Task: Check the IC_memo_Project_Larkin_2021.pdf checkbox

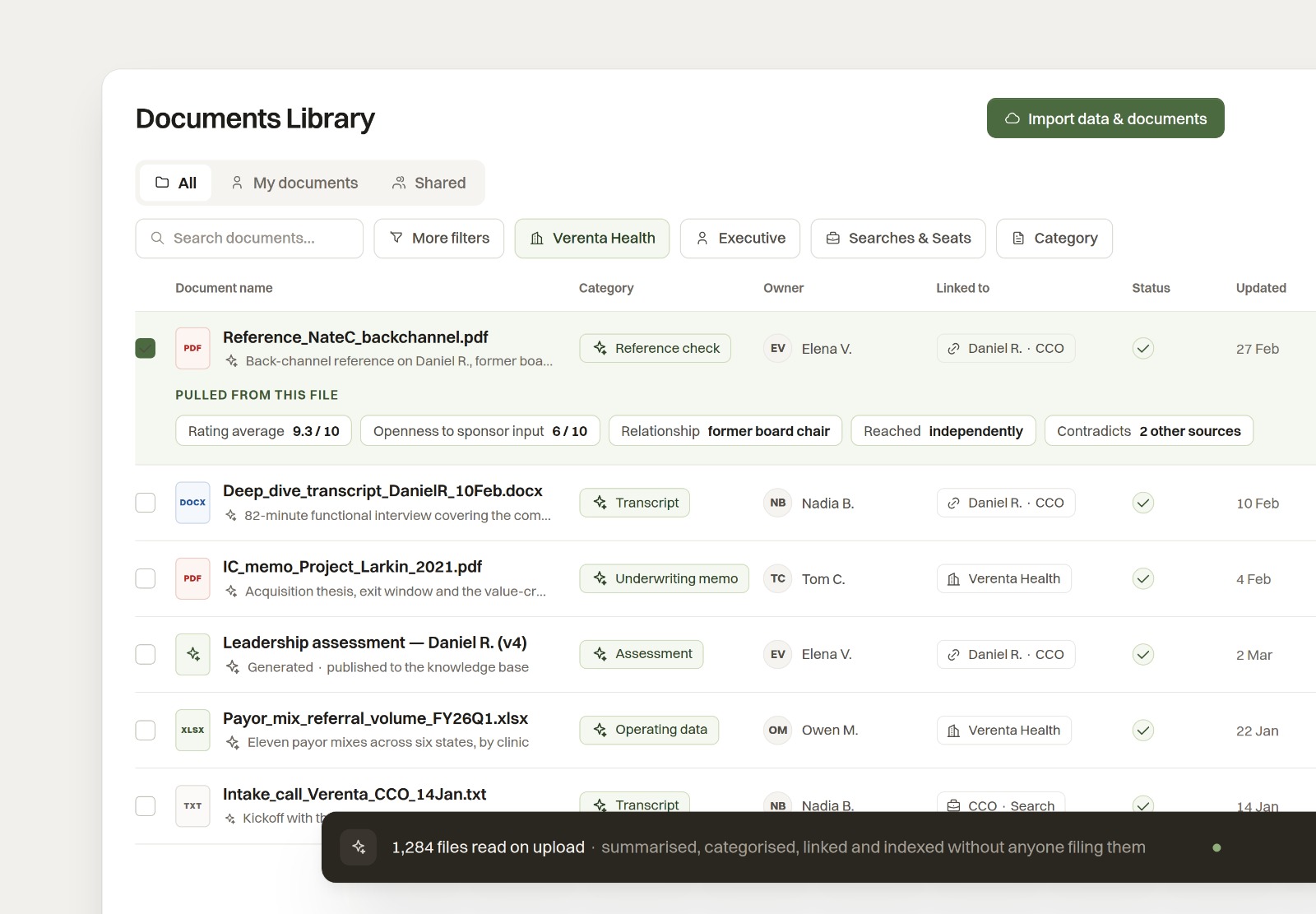Action: click(x=146, y=578)
